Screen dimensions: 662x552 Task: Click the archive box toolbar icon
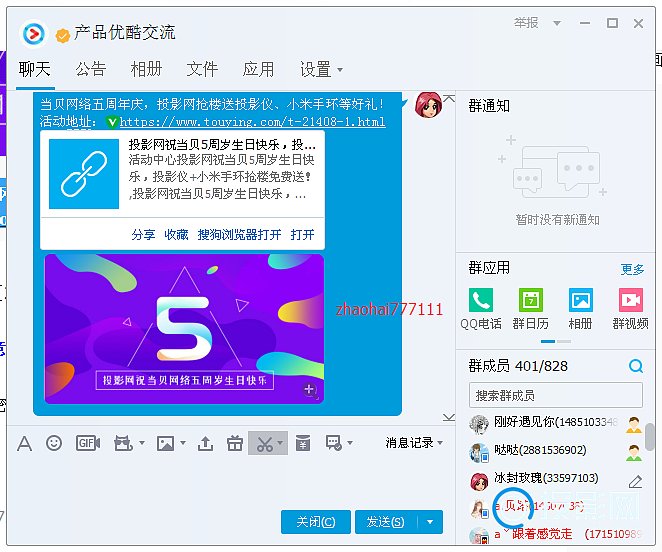click(303, 443)
